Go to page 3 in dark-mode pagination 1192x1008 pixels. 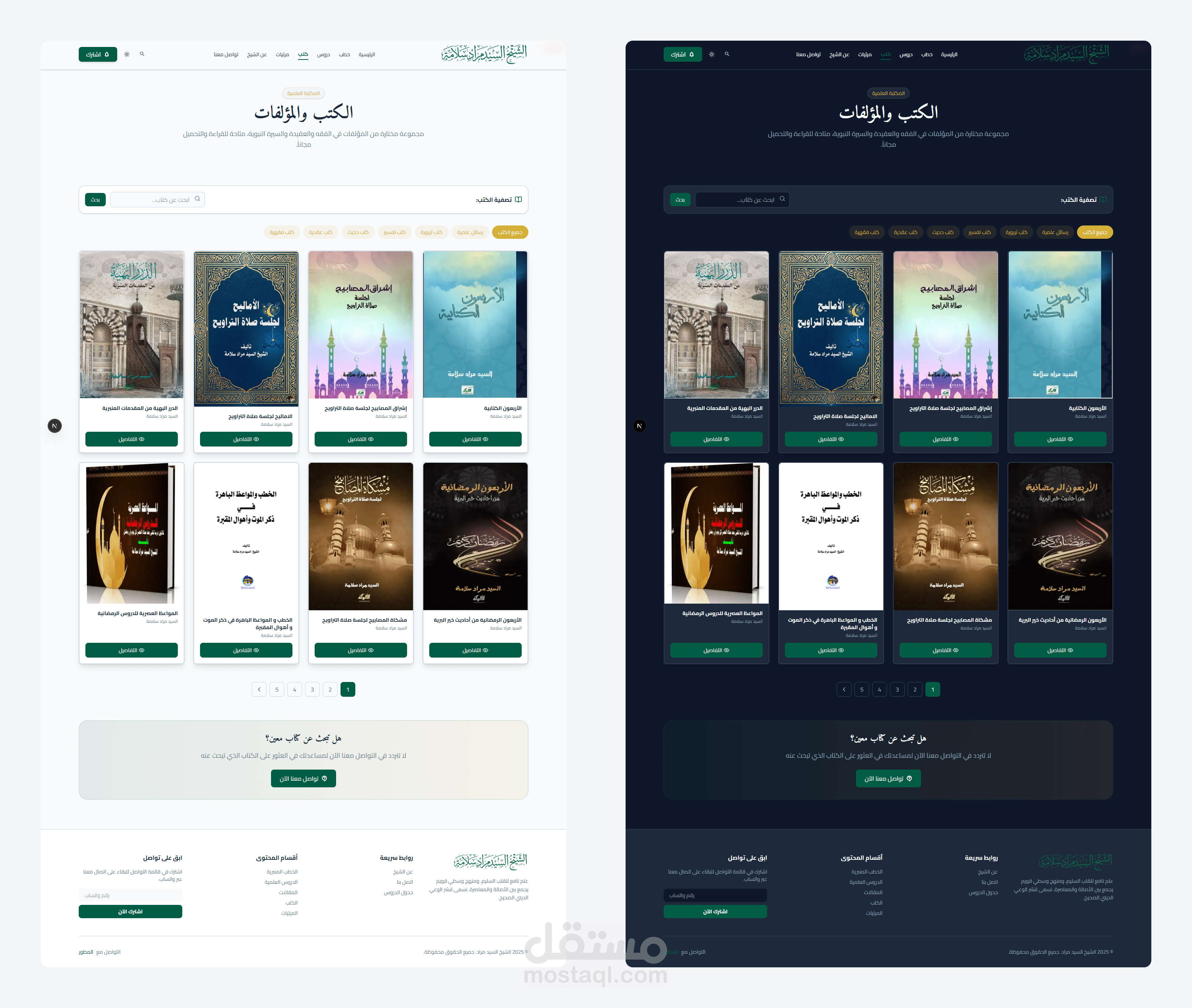(897, 690)
